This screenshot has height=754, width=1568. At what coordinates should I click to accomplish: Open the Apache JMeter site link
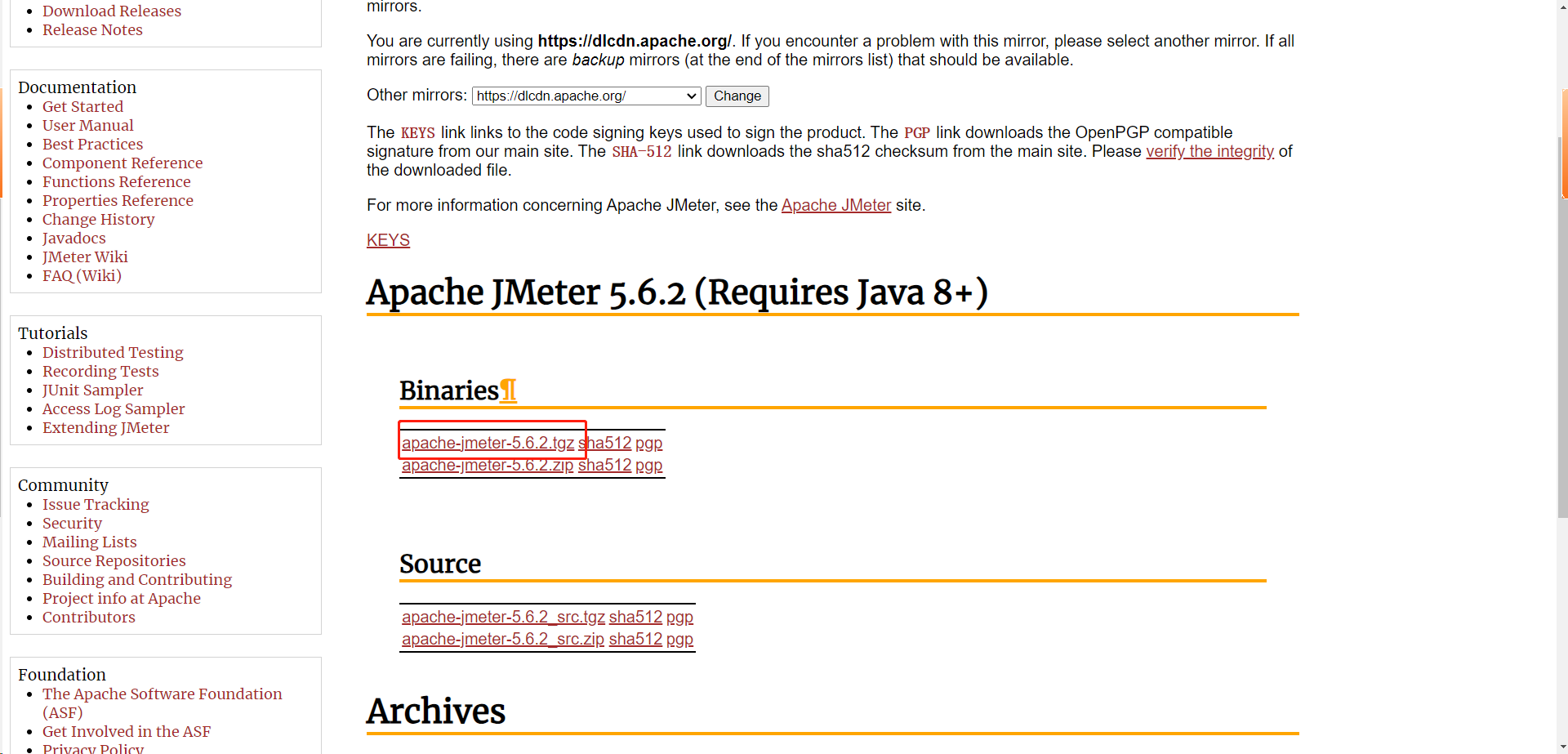(x=835, y=205)
